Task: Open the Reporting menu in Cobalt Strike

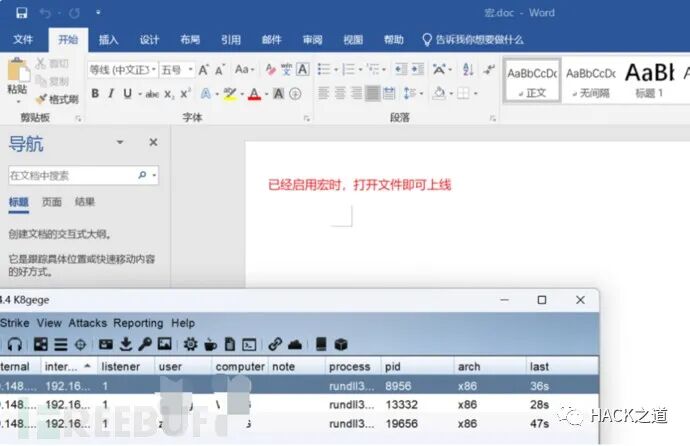Action: [x=138, y=323]
